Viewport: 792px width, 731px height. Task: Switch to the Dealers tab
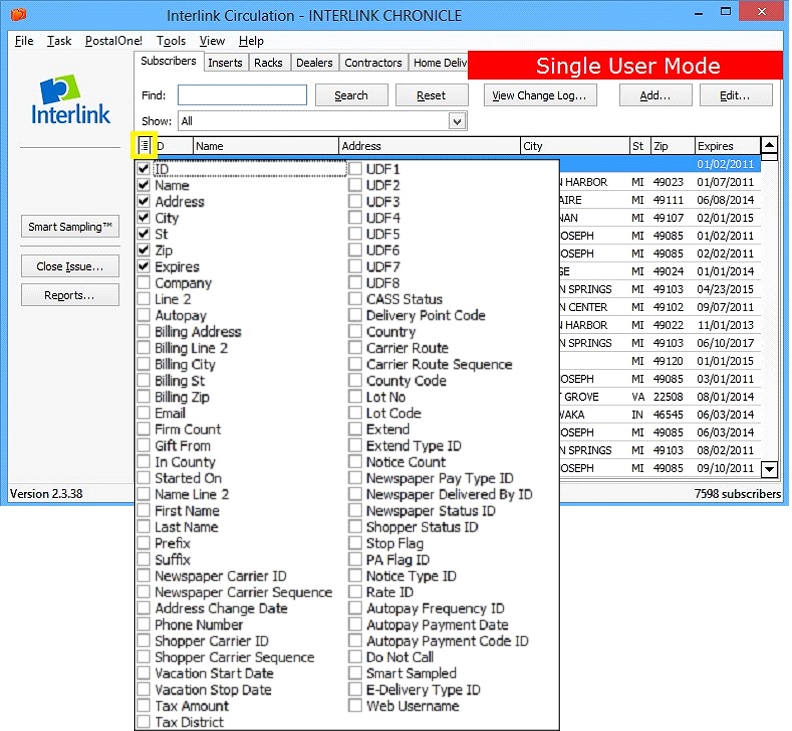pos(314,63)
